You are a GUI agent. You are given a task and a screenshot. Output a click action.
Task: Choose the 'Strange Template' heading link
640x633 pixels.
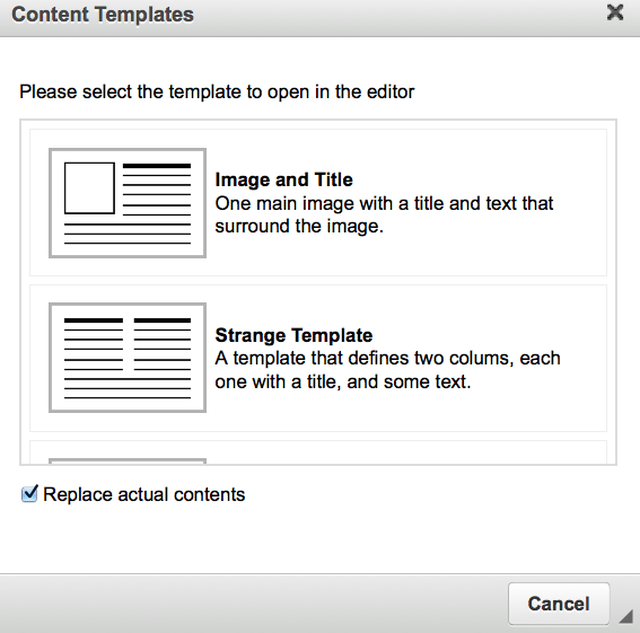(294, 335)
